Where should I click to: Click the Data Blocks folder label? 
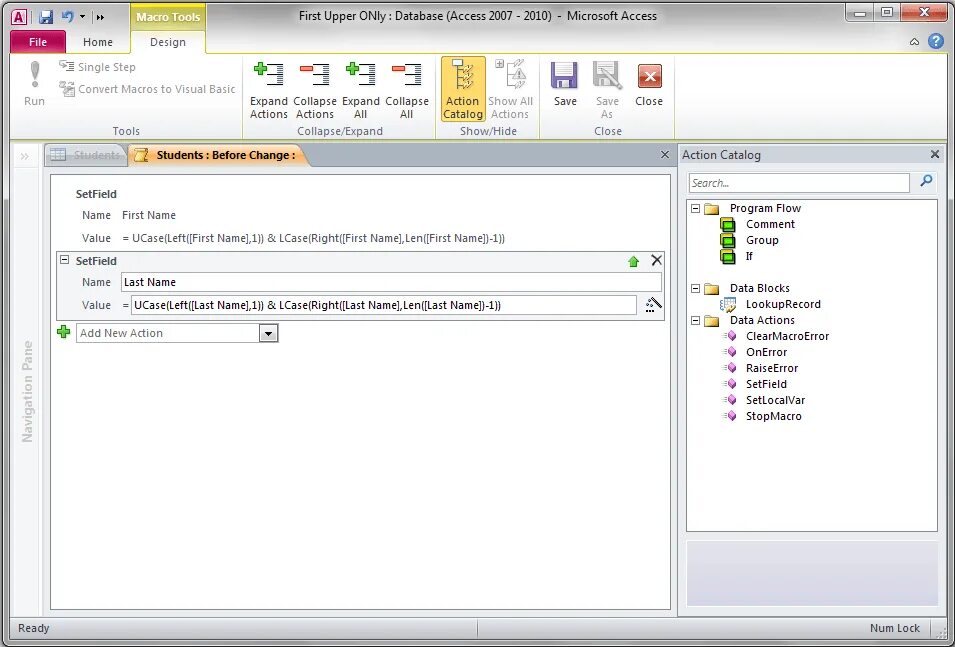(759, 288)
